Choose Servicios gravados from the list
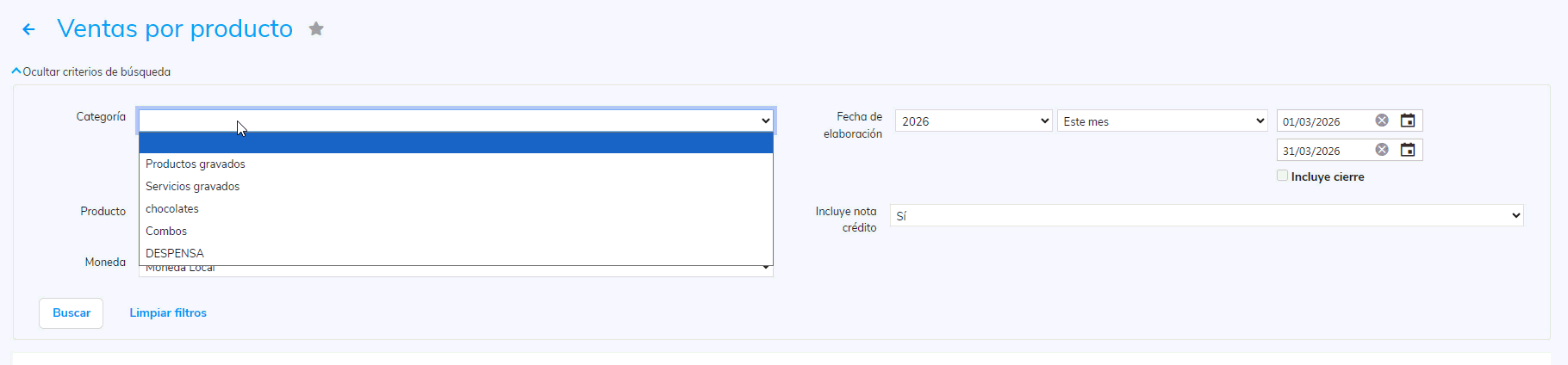 coord(193,186)
